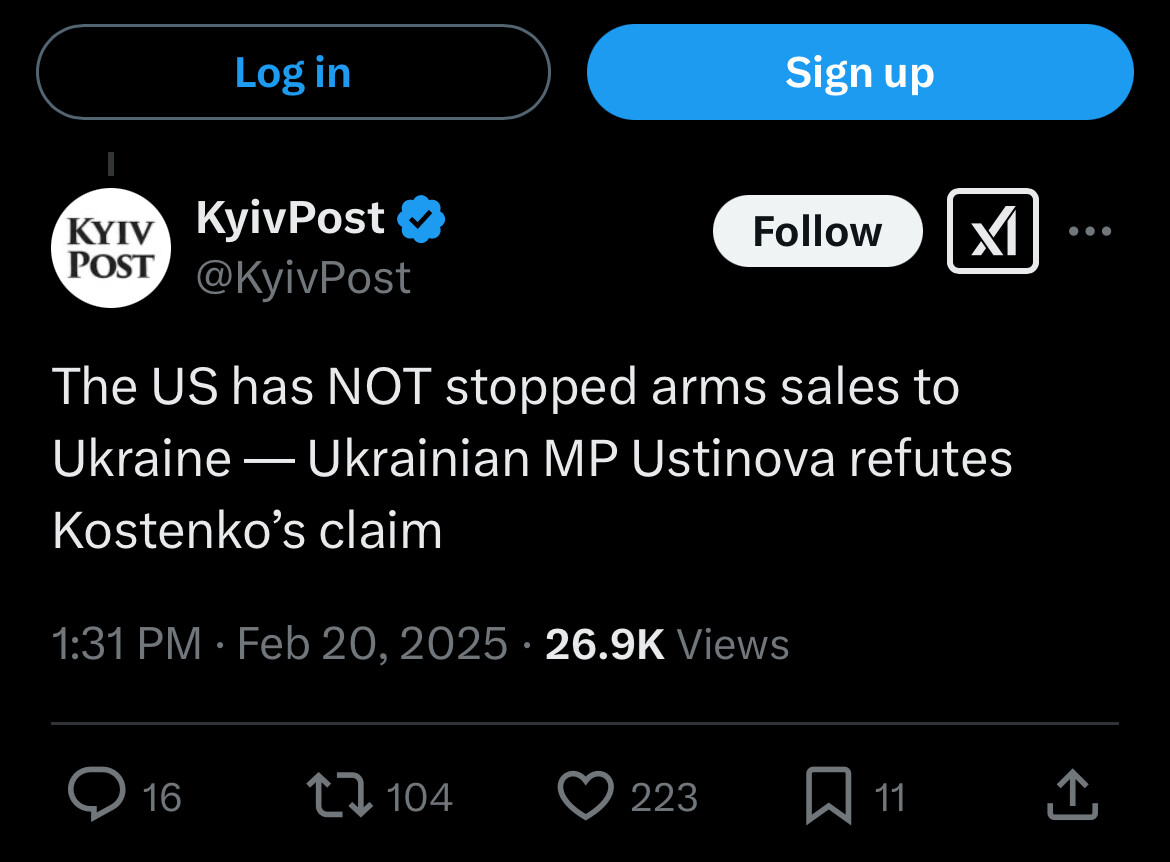
Task: Click the 1:31 PM timestamp link
Action: click(x=127, y=644)
